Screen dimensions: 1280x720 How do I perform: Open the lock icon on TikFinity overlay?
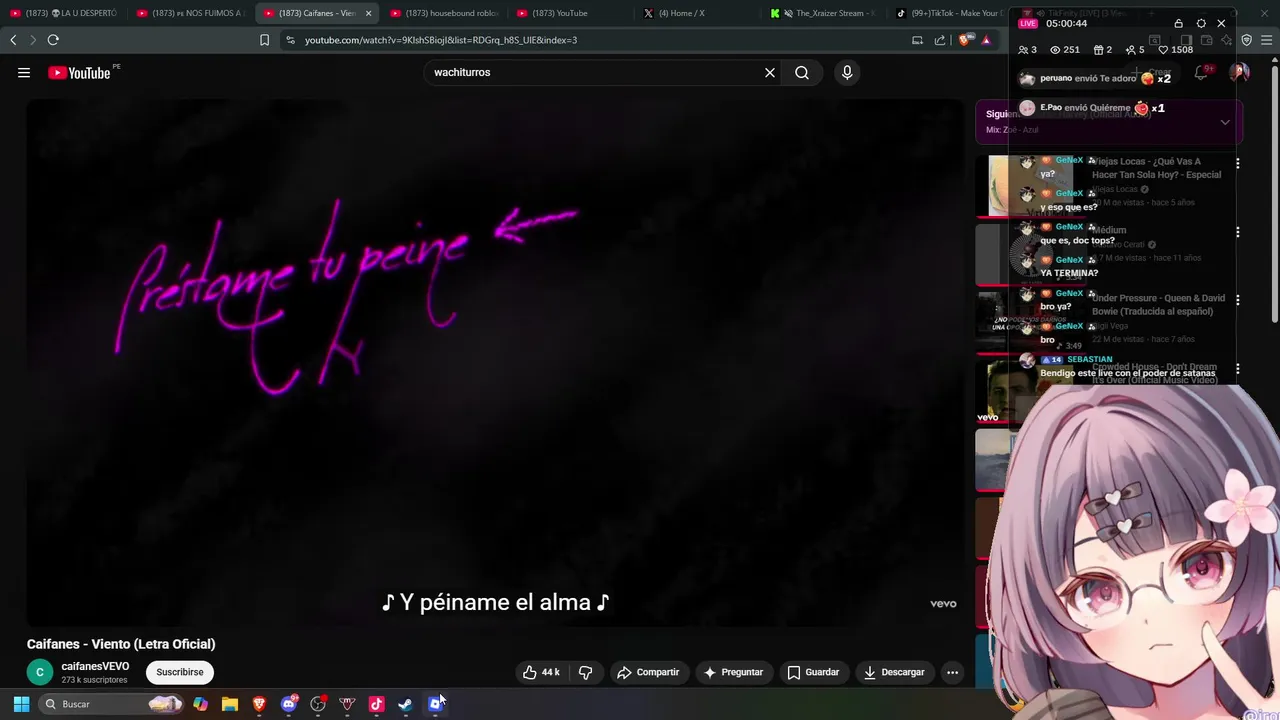(1178, 23)
